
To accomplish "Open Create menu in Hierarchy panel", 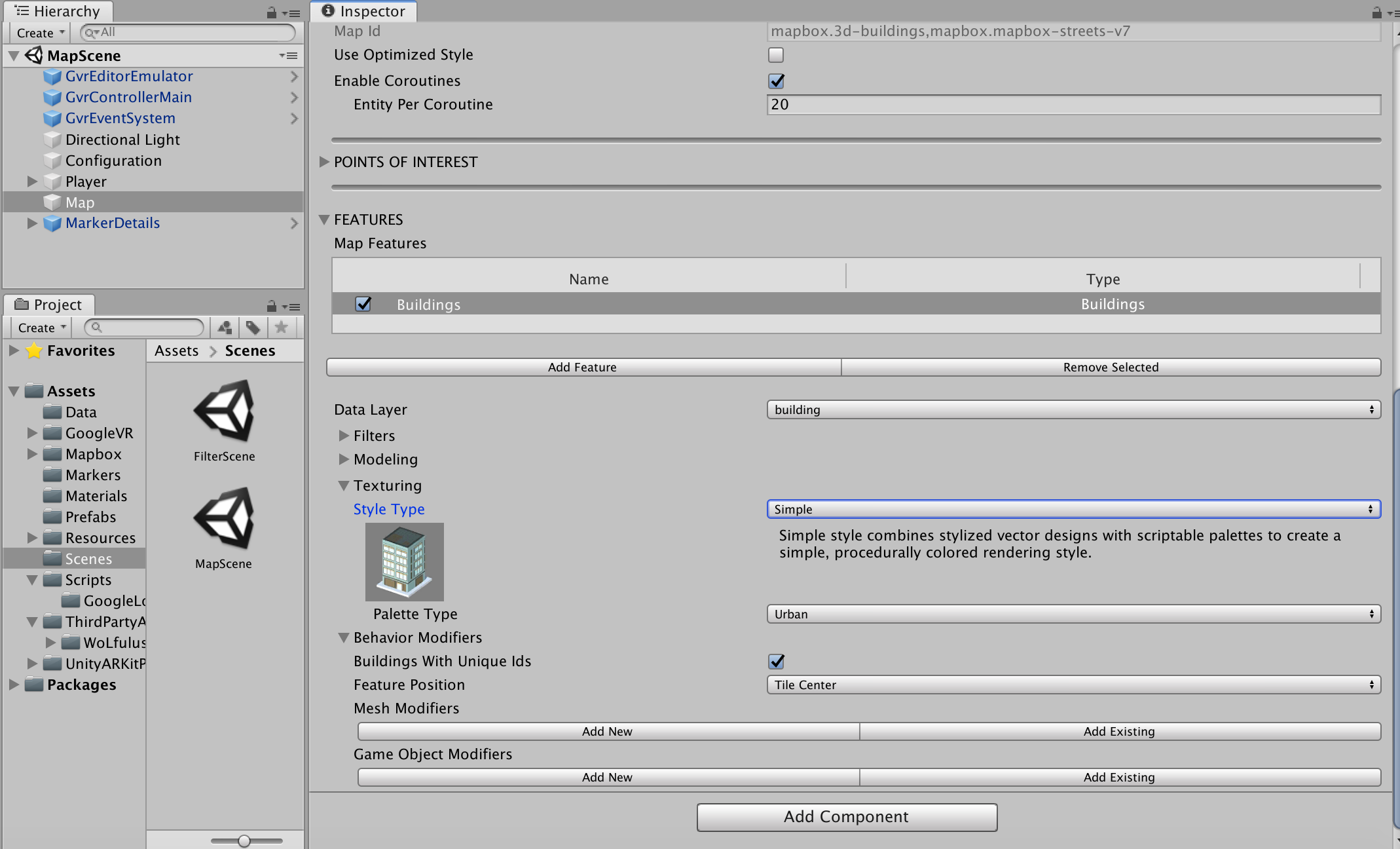I will [x=40, y=33].
